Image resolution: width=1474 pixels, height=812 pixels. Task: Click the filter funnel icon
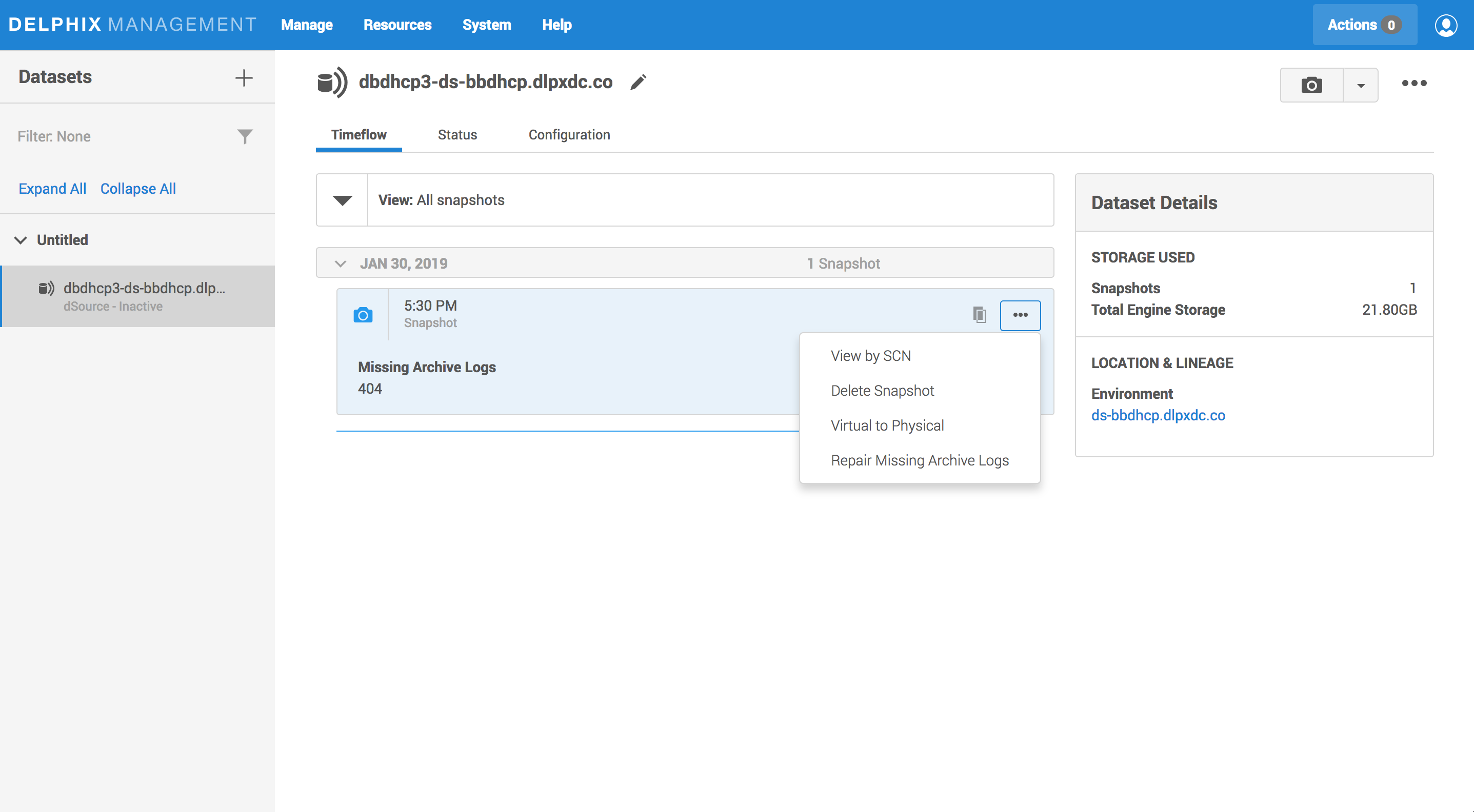point(245,136)
